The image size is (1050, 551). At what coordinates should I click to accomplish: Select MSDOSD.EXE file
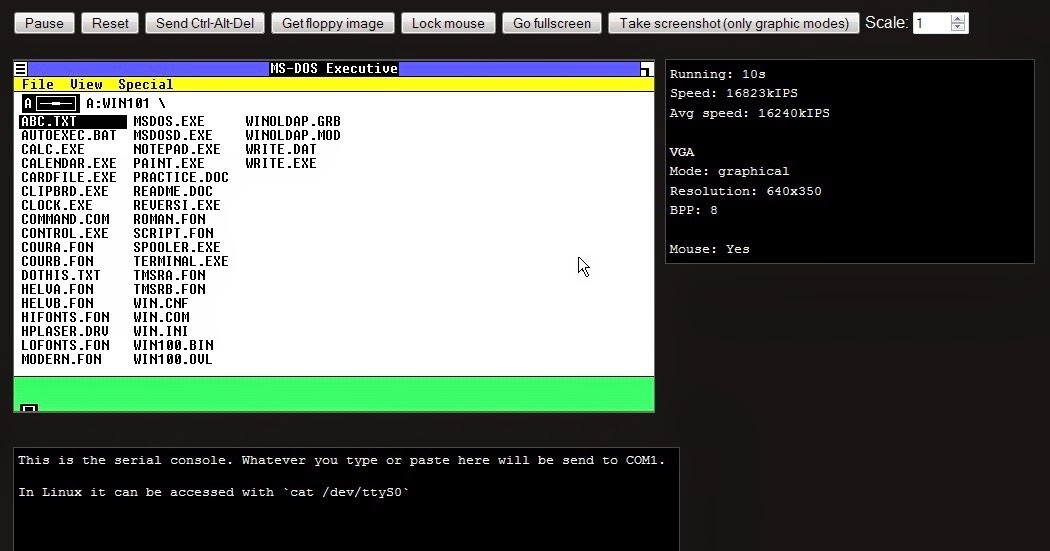coord(173,135)
